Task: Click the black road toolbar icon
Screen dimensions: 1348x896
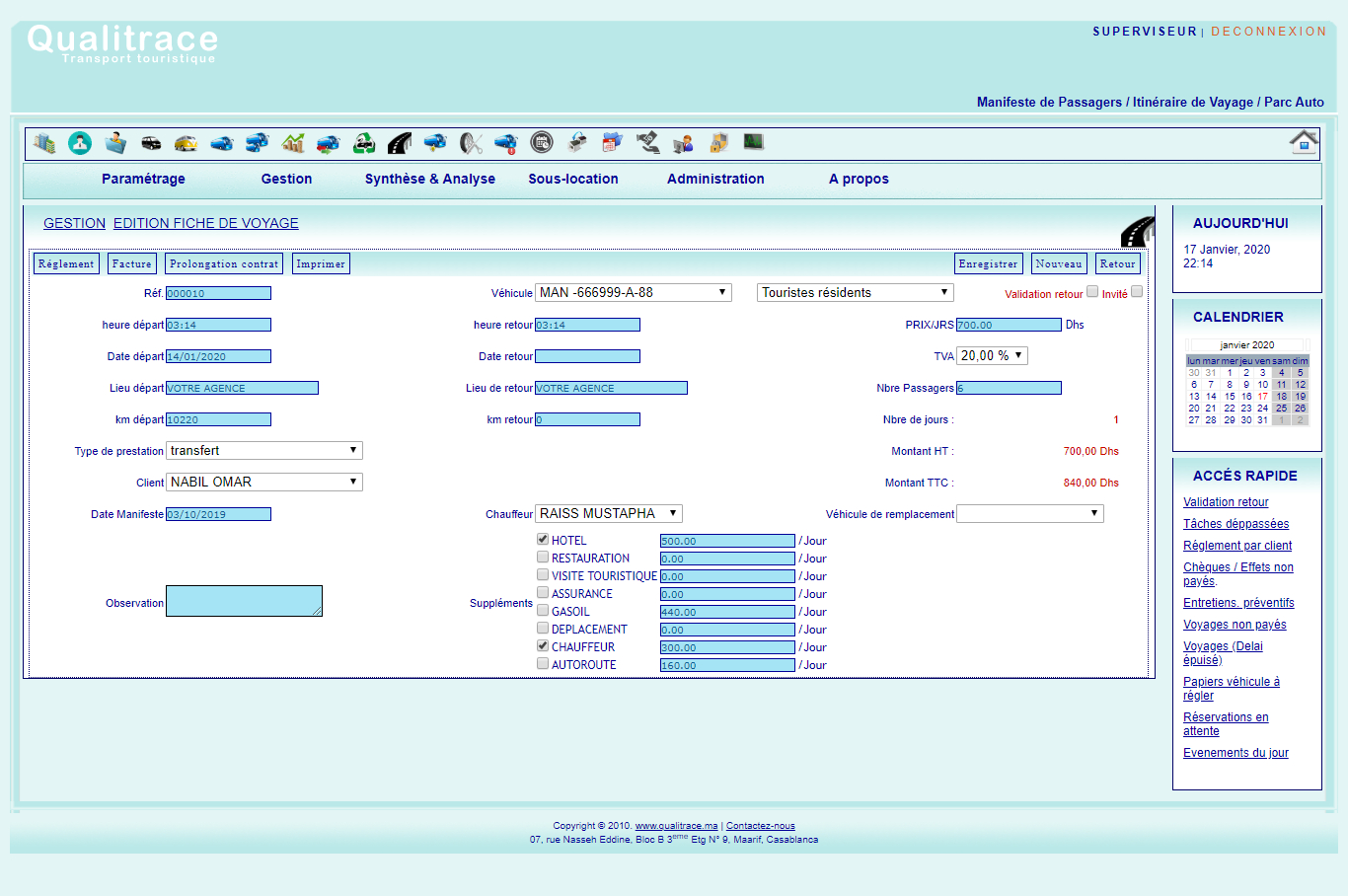Action: click(400, 143)
